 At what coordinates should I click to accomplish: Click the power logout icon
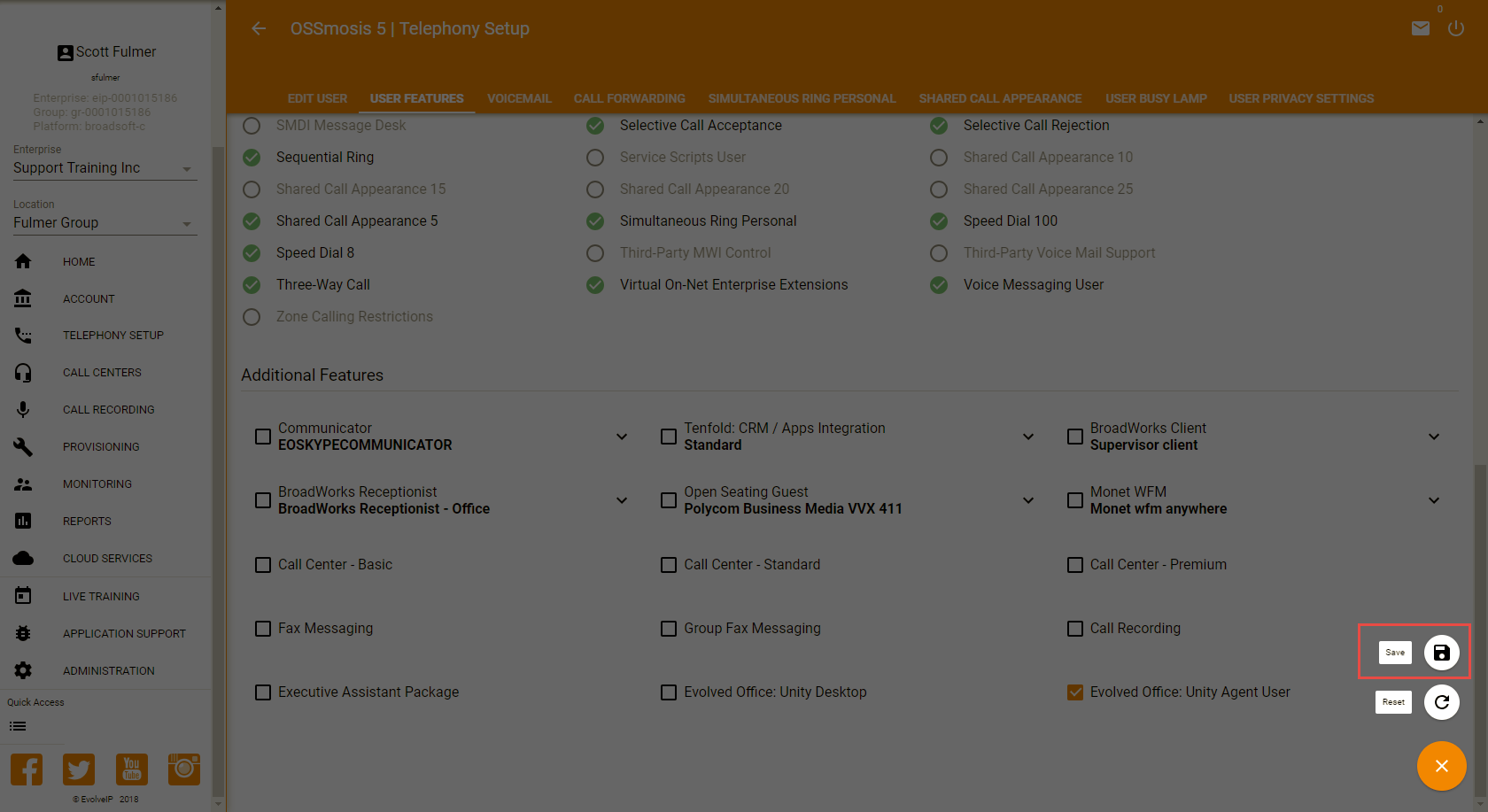pos(1455,28)
